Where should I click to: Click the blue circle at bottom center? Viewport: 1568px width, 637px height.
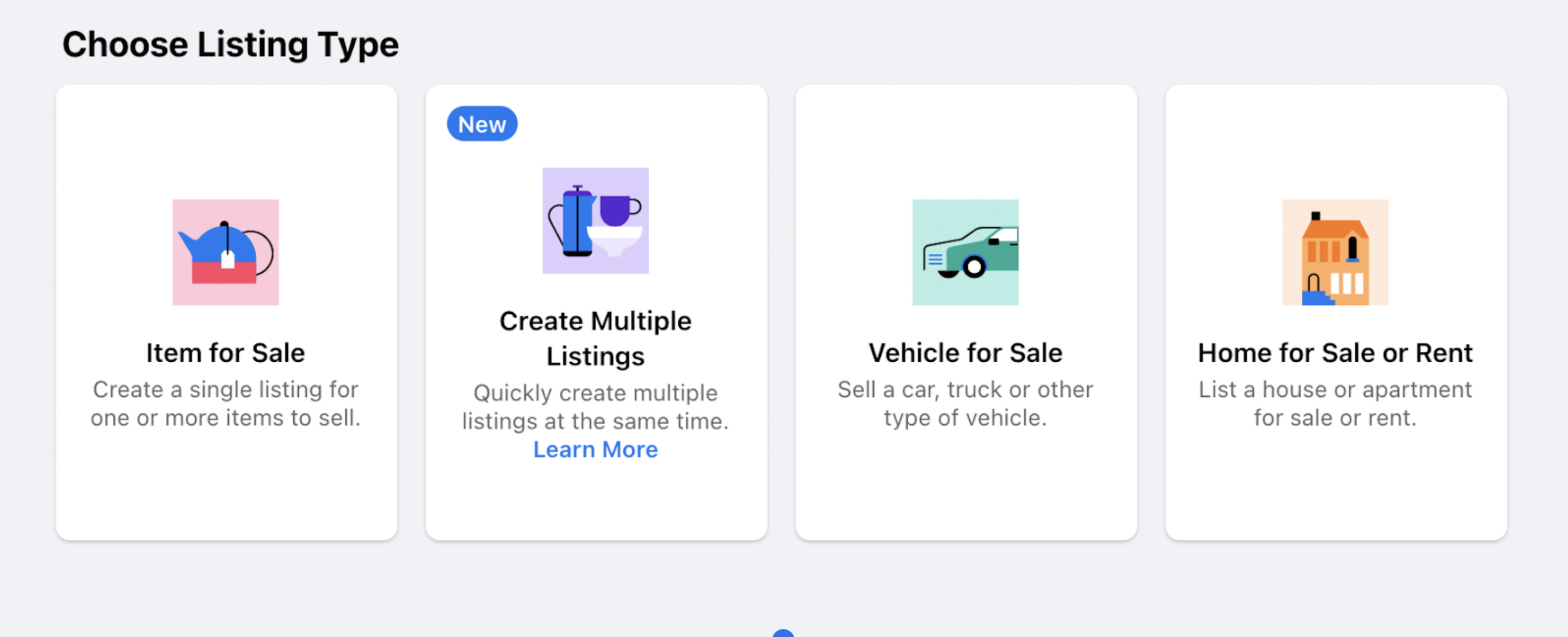click(784, 633)
